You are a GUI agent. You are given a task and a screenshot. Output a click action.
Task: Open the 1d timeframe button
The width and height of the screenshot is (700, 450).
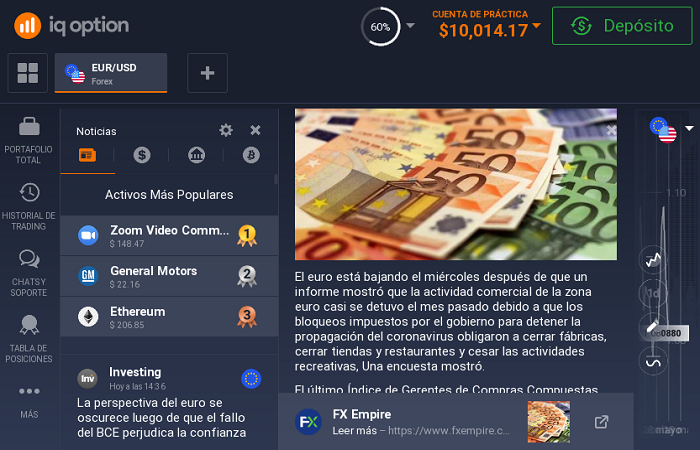(653, 293)
